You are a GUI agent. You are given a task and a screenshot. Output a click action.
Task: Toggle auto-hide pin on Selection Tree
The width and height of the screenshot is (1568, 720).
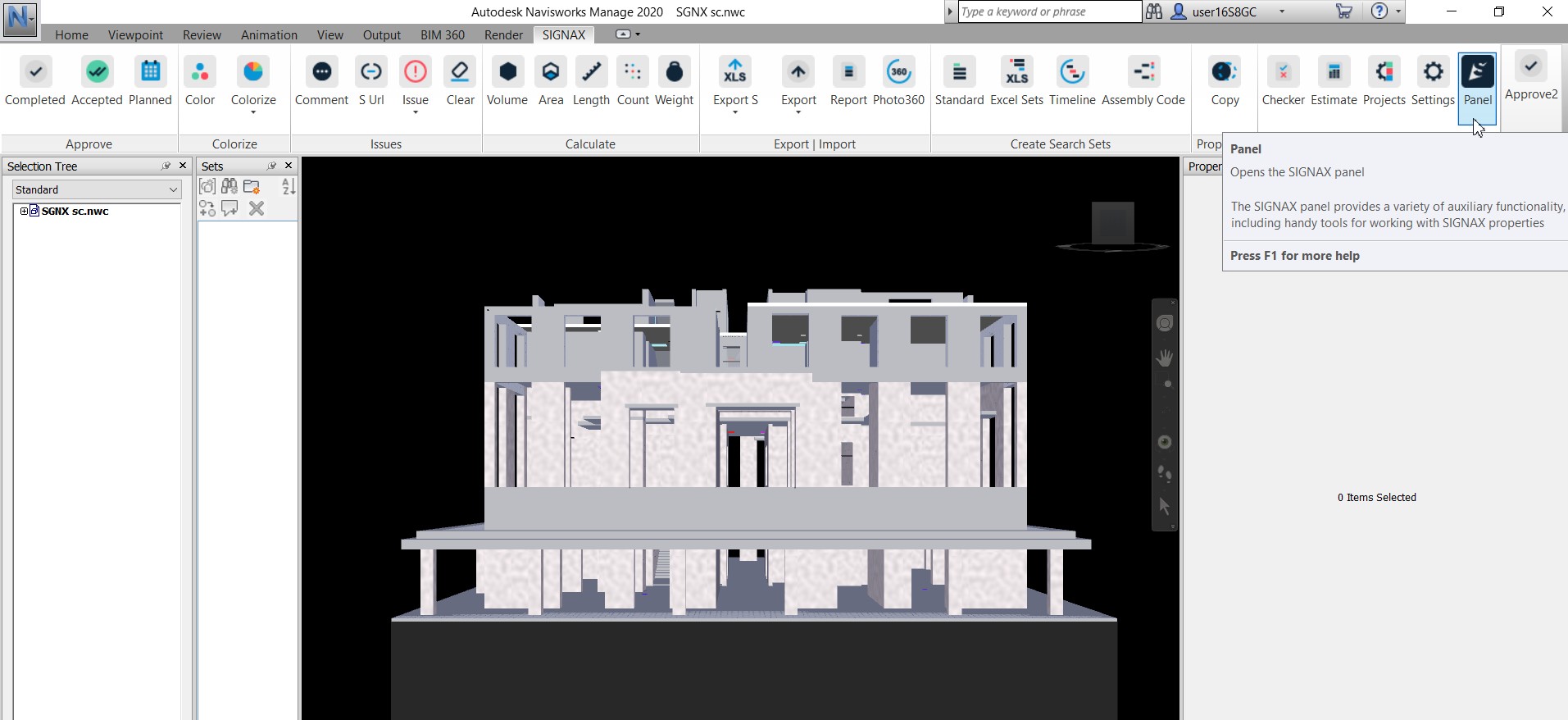[x=166, y=166]
